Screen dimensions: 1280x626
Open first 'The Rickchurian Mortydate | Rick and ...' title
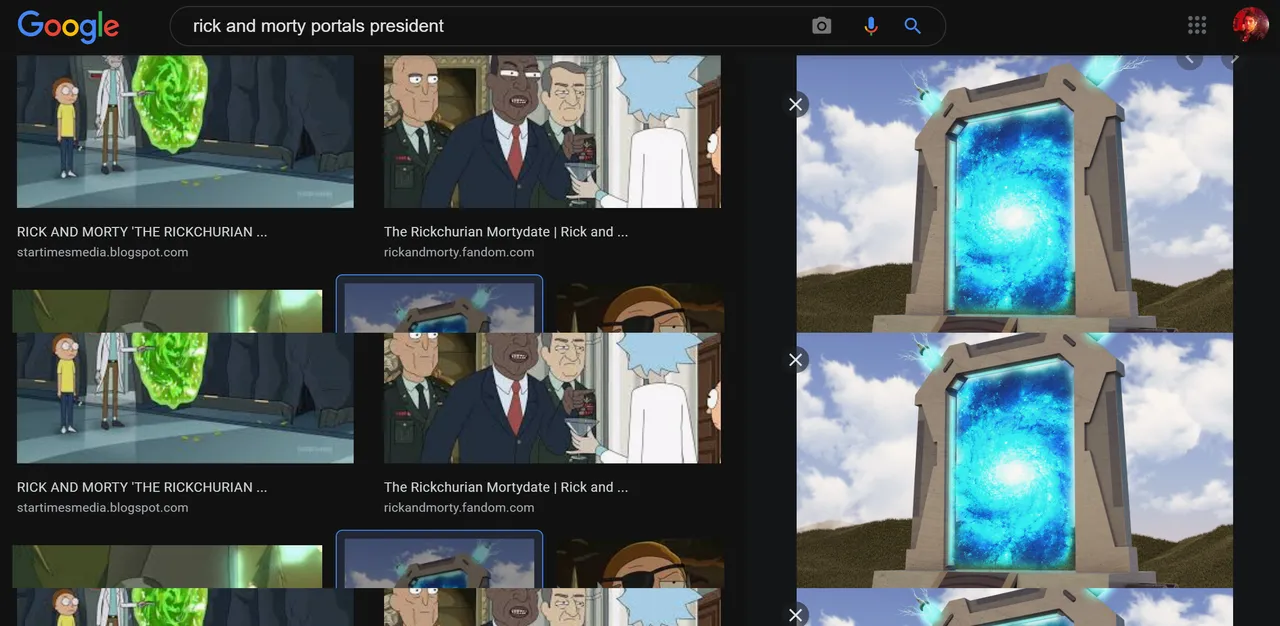pos(506,232)
